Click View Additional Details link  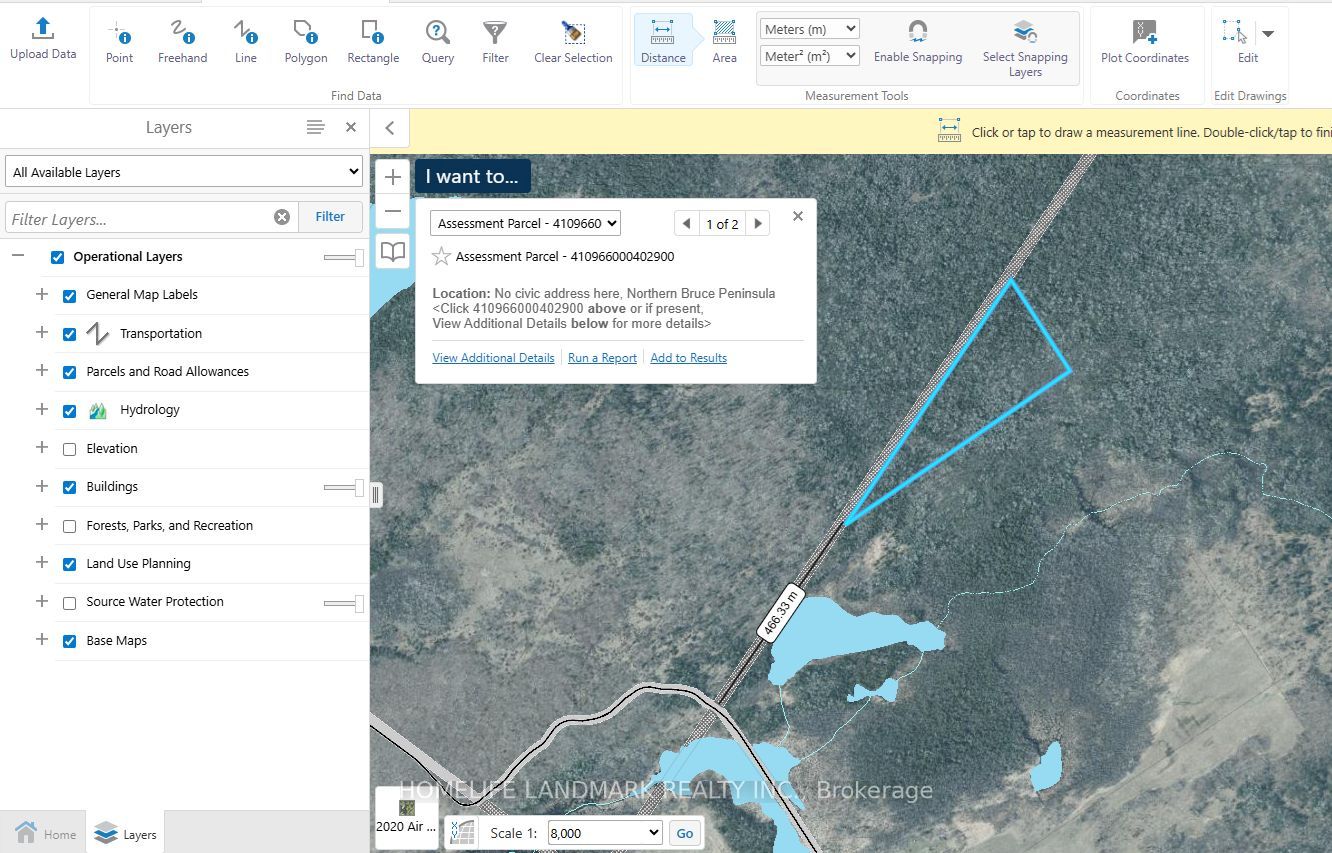(493, 358)
